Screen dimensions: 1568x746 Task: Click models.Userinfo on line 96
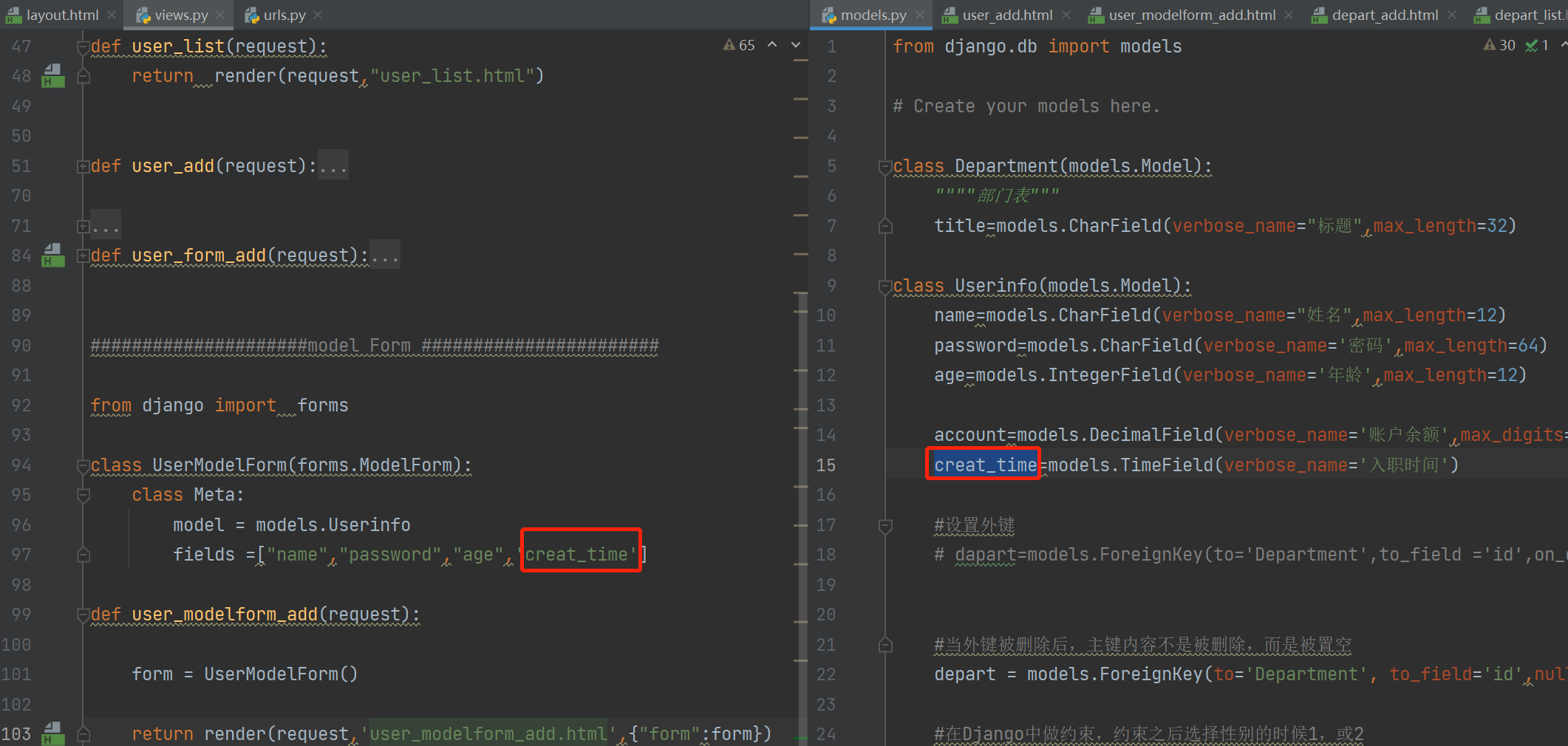333,524
